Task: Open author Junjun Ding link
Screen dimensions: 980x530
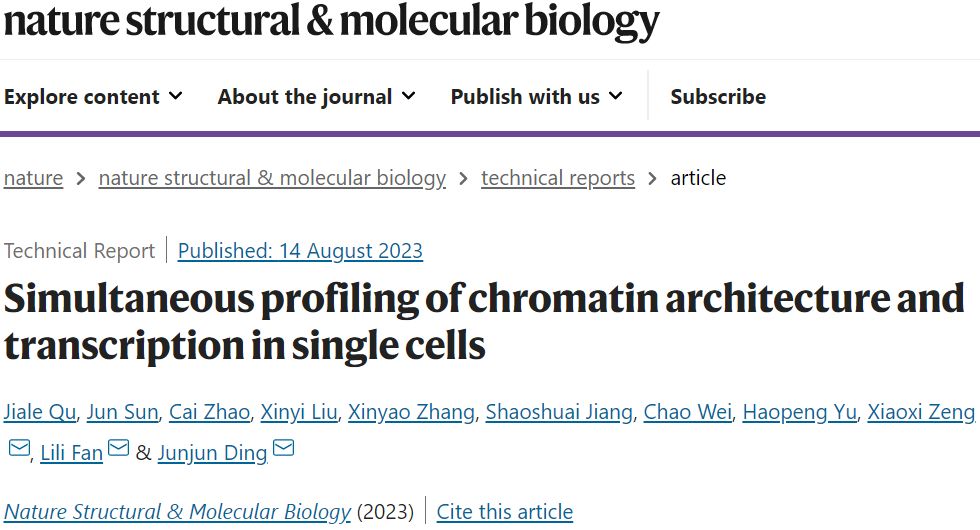Action: [212, 452]
